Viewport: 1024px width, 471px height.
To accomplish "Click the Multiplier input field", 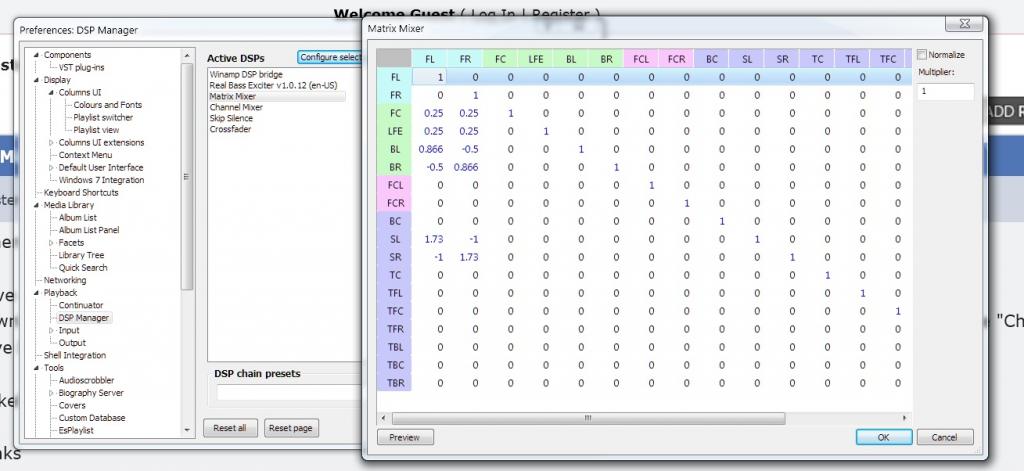I will (x=945, y=91).
